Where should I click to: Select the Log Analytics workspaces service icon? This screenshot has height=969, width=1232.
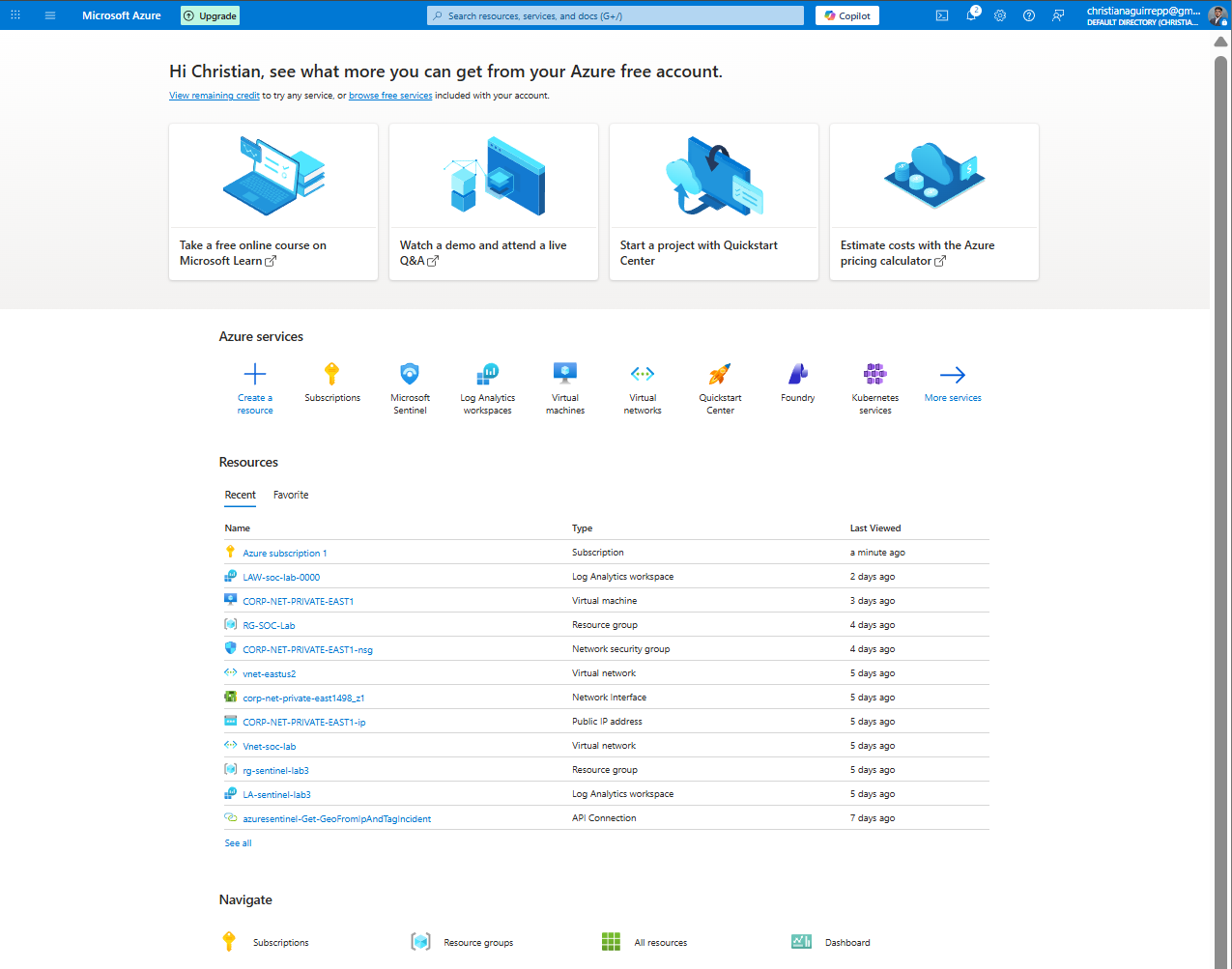pos(487,375)
